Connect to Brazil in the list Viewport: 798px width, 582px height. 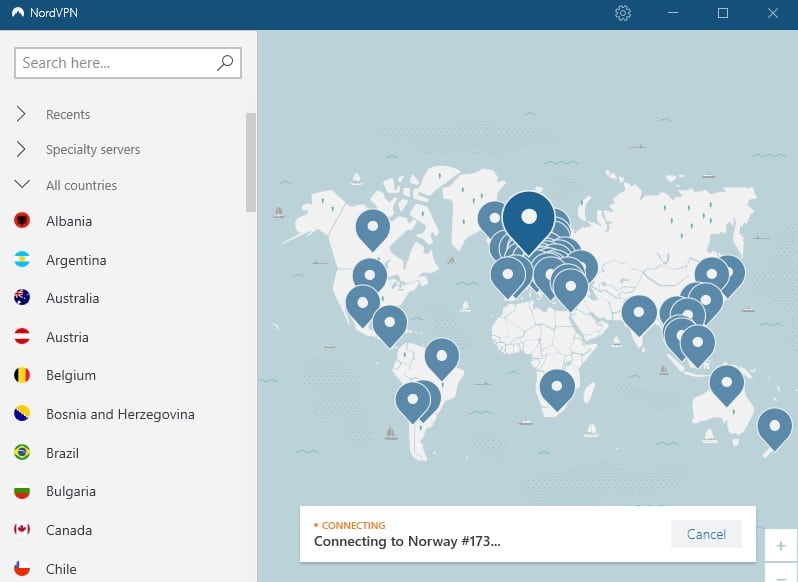tap(62, 453)
